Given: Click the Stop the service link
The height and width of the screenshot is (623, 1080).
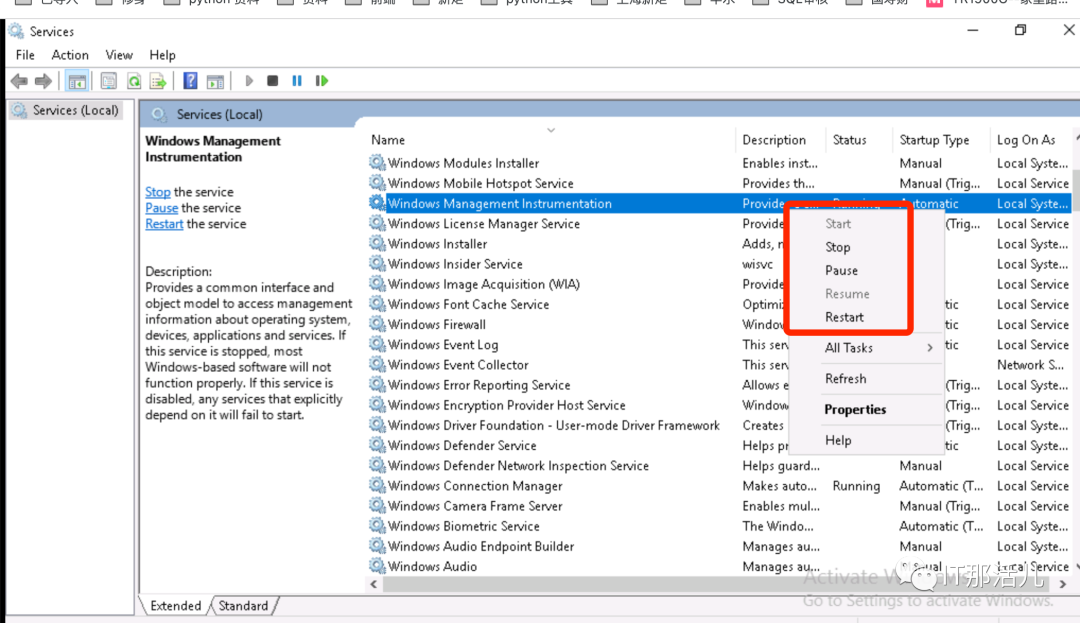Looking at the screenshot, I should pyautogui.click(x=158, y=192).
